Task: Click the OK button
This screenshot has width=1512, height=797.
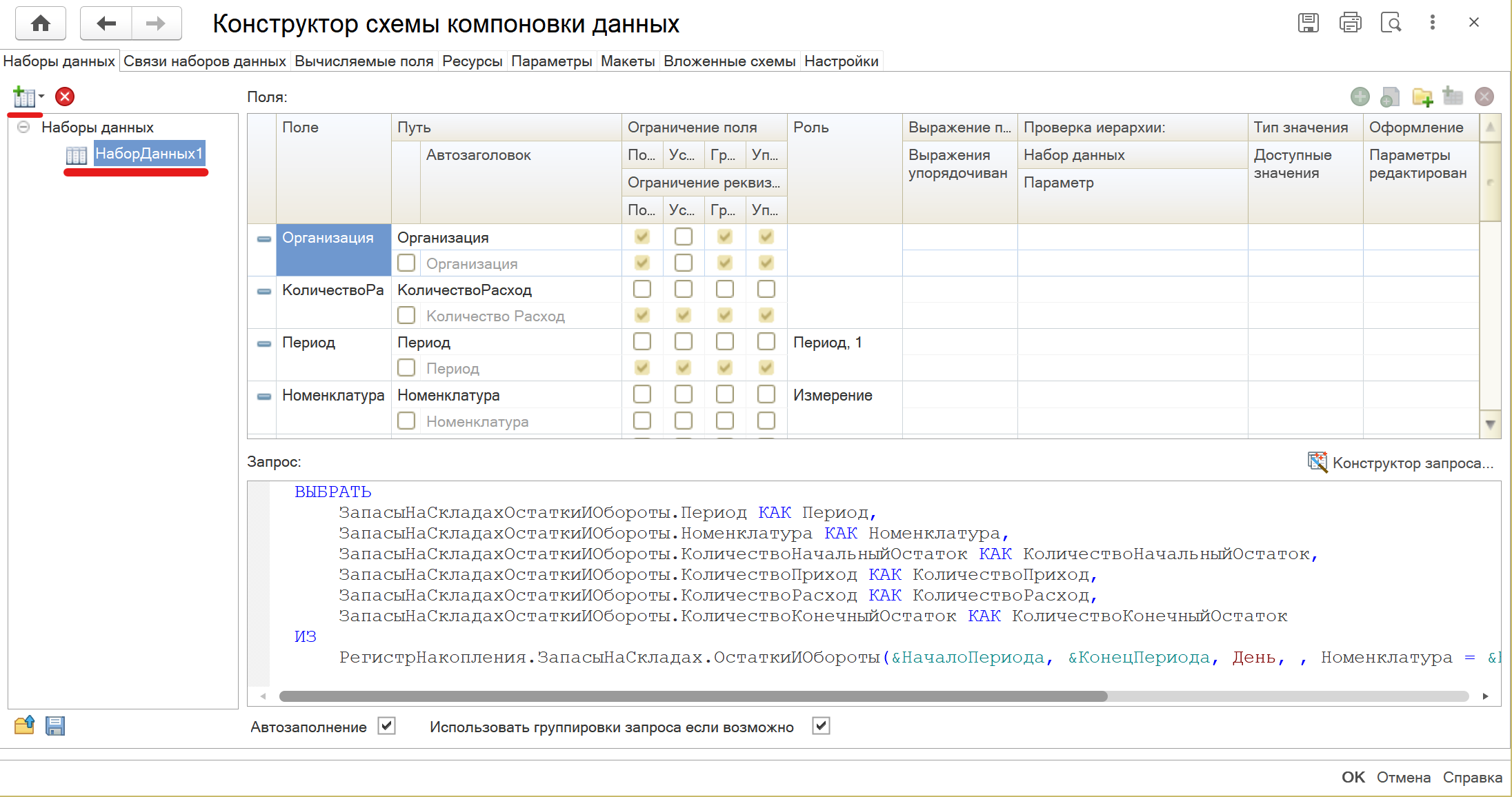Action: tap(1353, 777)
